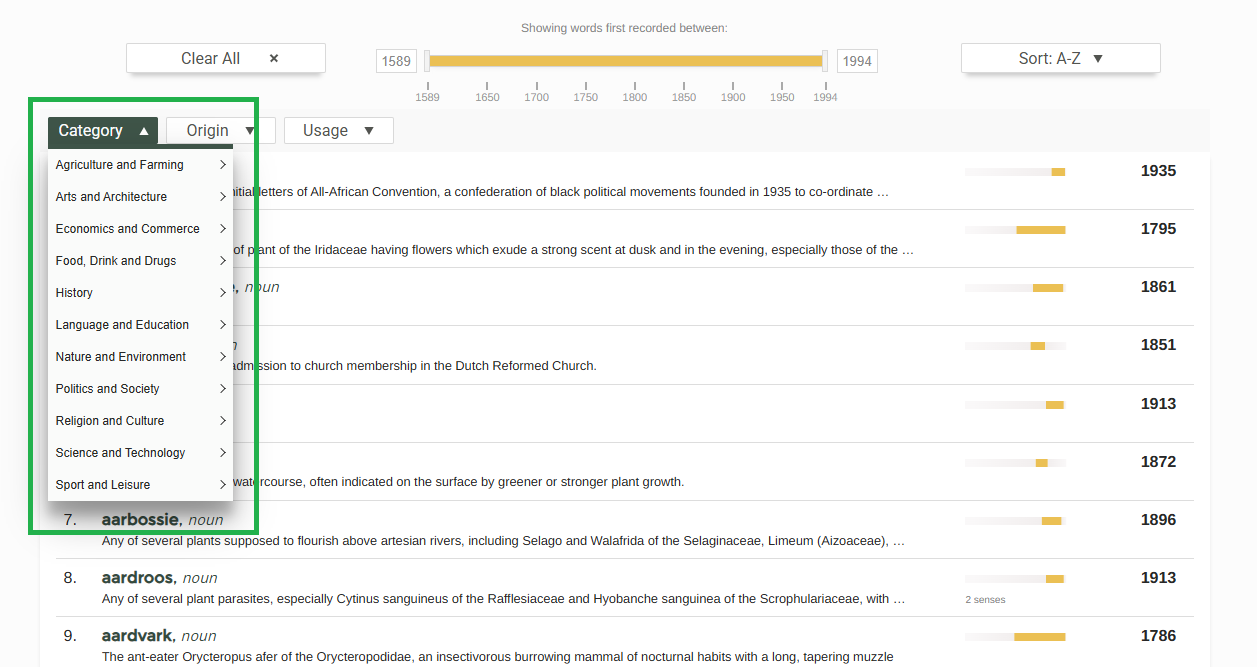The width and height of the screenshot is (1257, 667).
Task: Choose Religion and Culture category
Action: 110,421
